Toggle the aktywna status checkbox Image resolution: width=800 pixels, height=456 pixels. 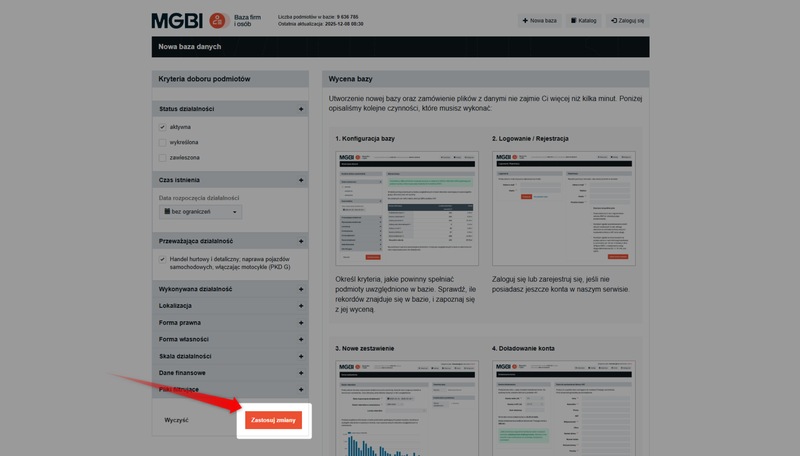tap(162, 127)
